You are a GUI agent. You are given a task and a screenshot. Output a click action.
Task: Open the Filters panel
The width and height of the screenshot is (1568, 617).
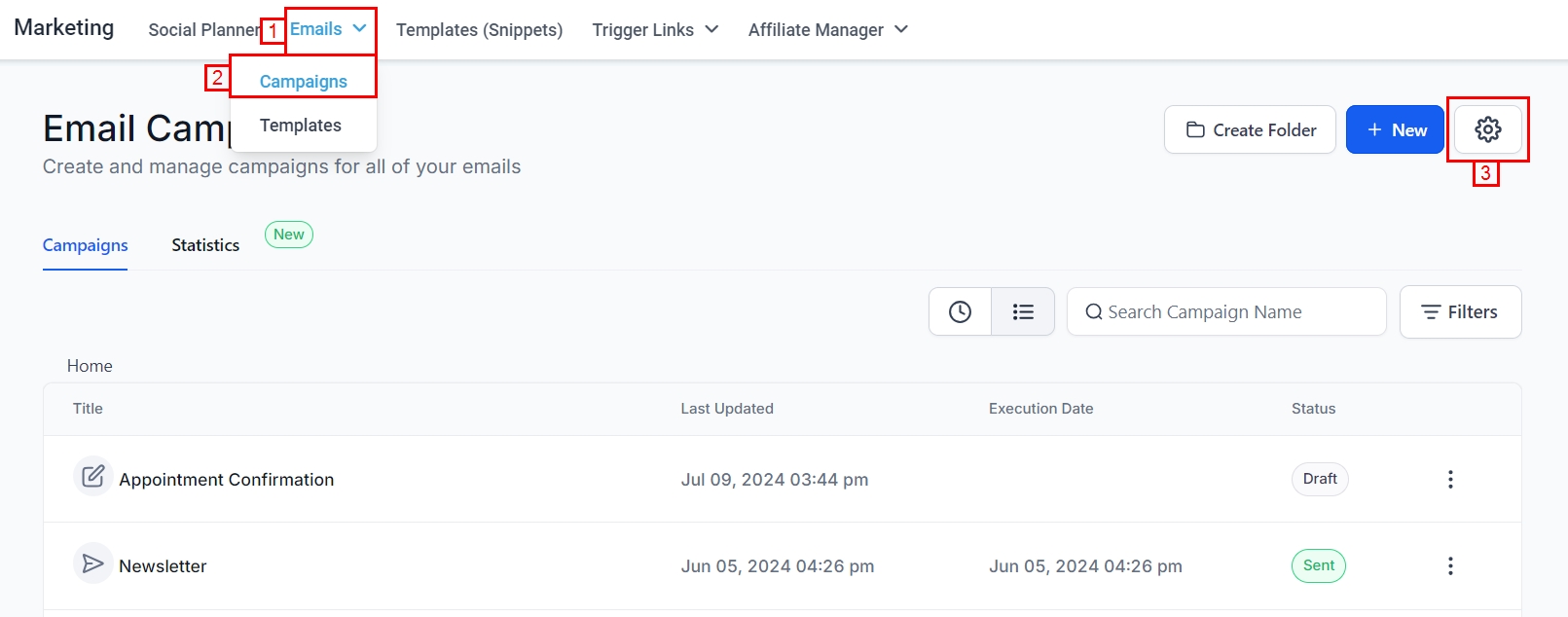tap(1459, 311)
